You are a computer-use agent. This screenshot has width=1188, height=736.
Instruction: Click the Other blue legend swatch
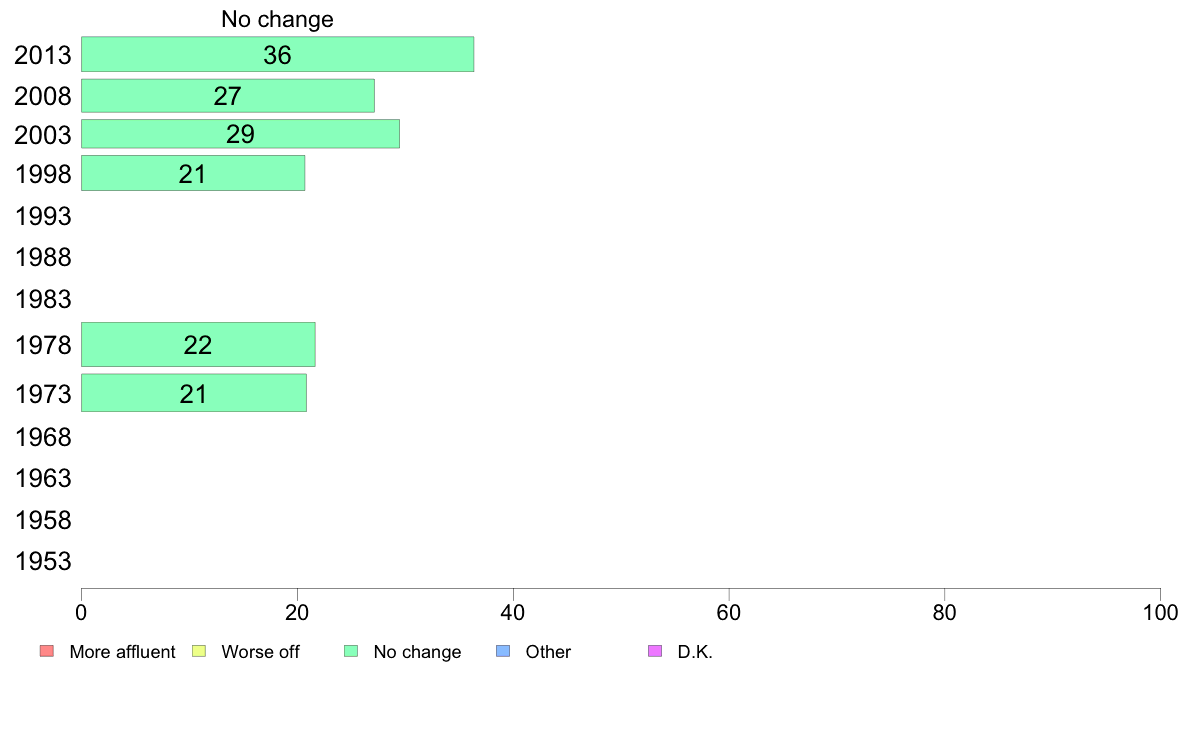[x=503, y=651]
